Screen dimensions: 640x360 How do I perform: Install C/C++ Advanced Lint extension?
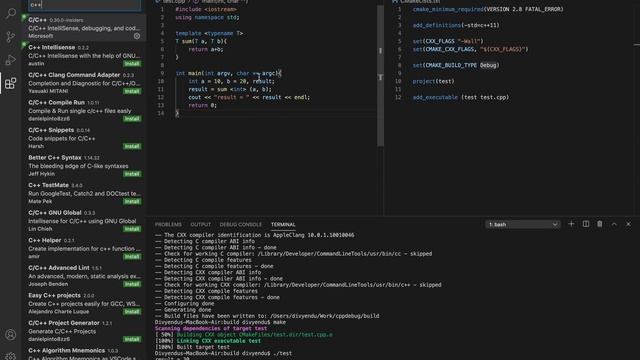(132, 284)
